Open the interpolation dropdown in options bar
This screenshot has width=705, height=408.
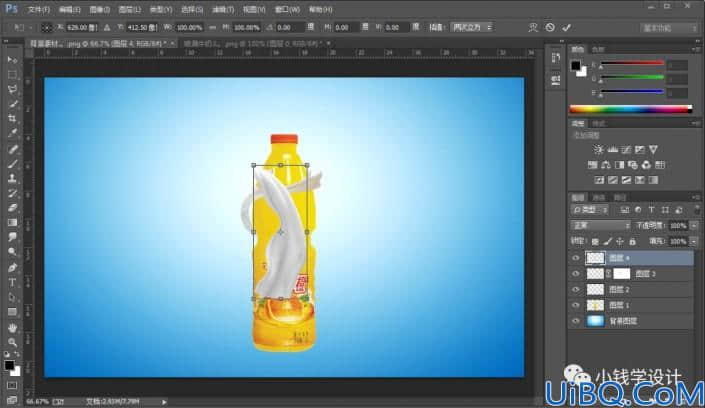coord(472,27)
